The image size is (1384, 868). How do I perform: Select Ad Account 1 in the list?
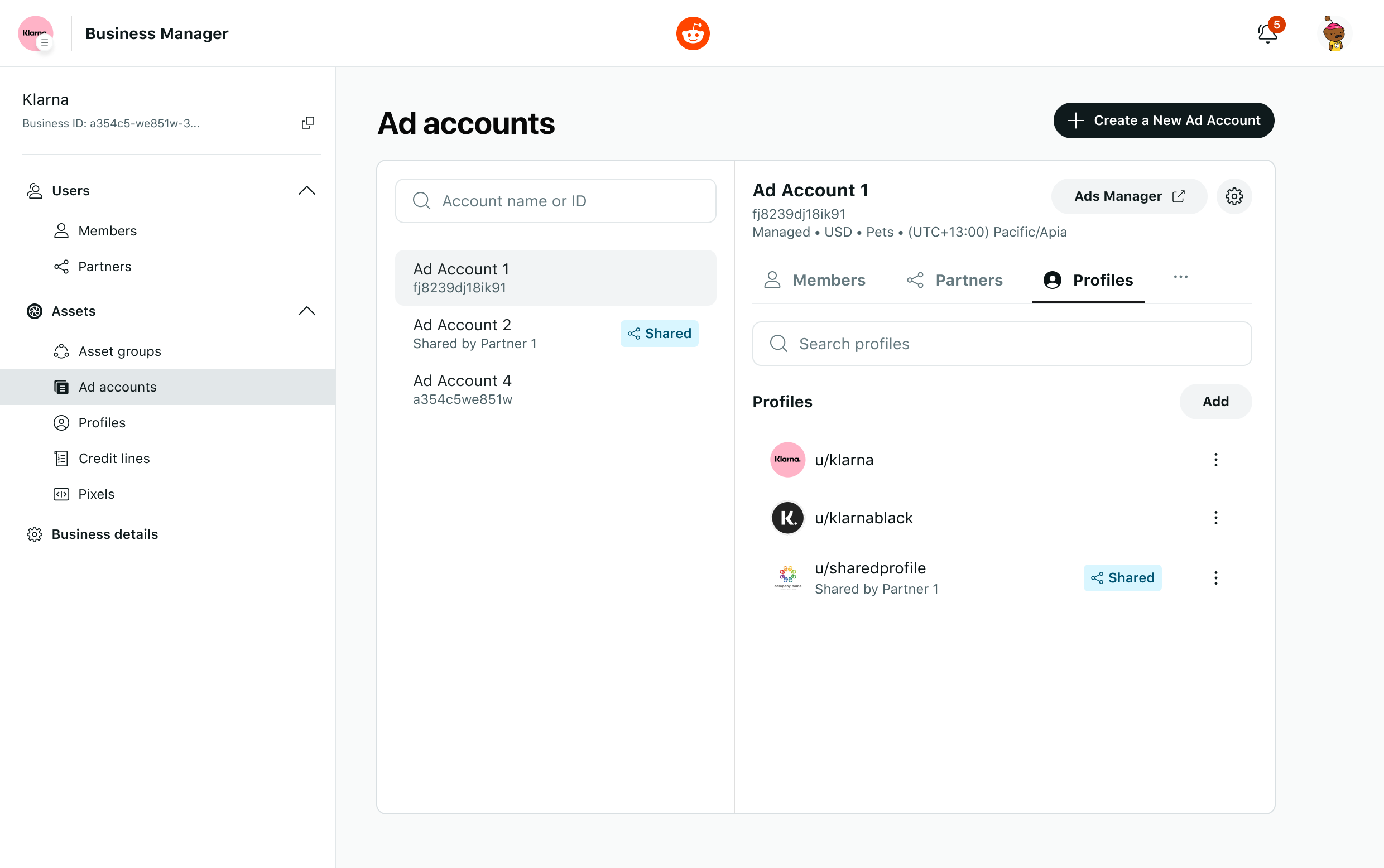(555, 278)
